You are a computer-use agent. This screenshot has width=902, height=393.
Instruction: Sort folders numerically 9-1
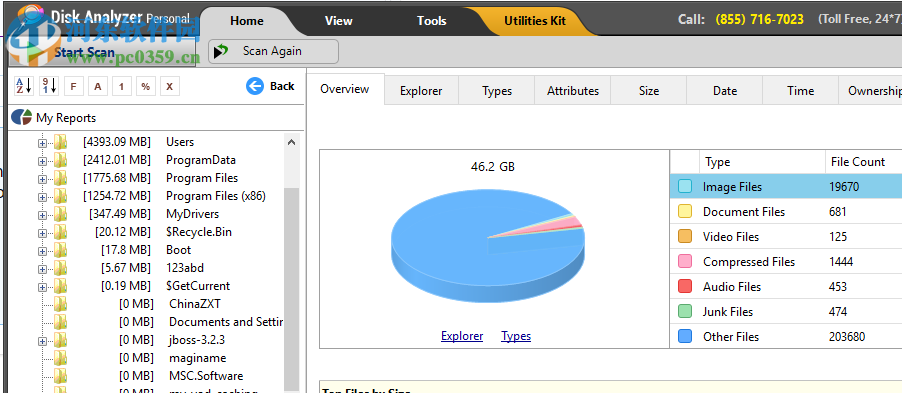[49, 86]
